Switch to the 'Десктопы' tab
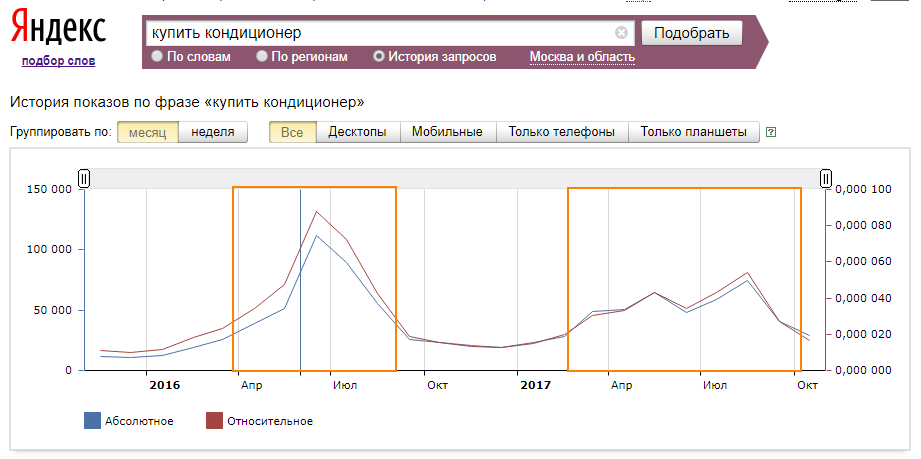921x459 pixels. click(358, 132)
